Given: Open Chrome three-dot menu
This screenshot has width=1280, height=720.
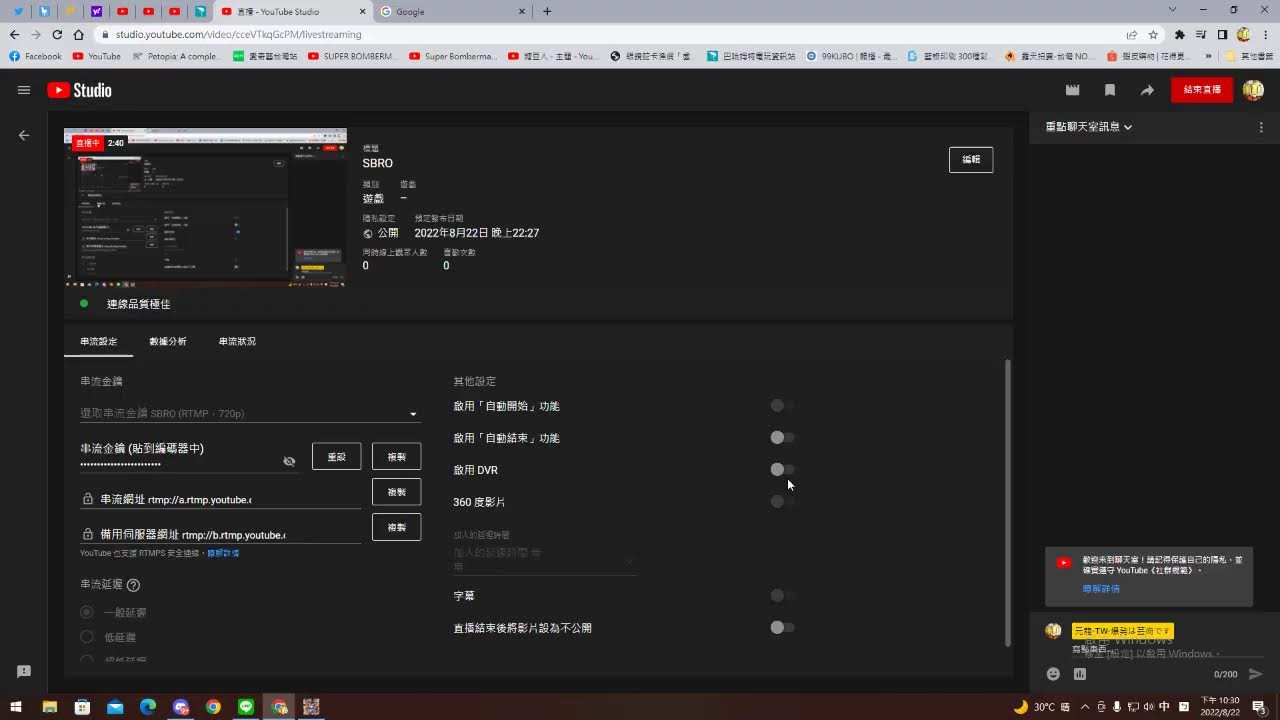Looking at the screenshot, I should (1266, 34).
